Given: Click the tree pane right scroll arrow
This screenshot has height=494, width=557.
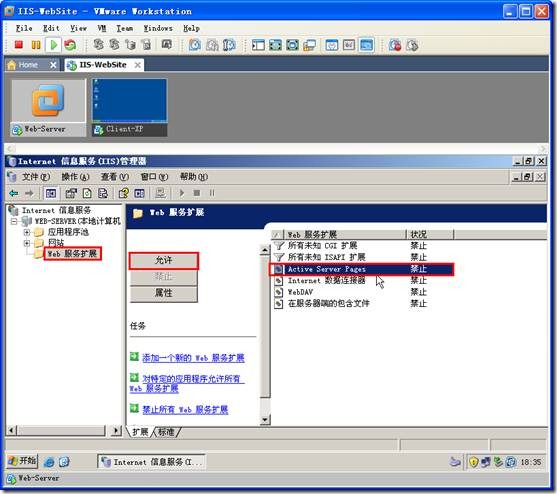Looking at the screenshot, I should coord(116,431).
